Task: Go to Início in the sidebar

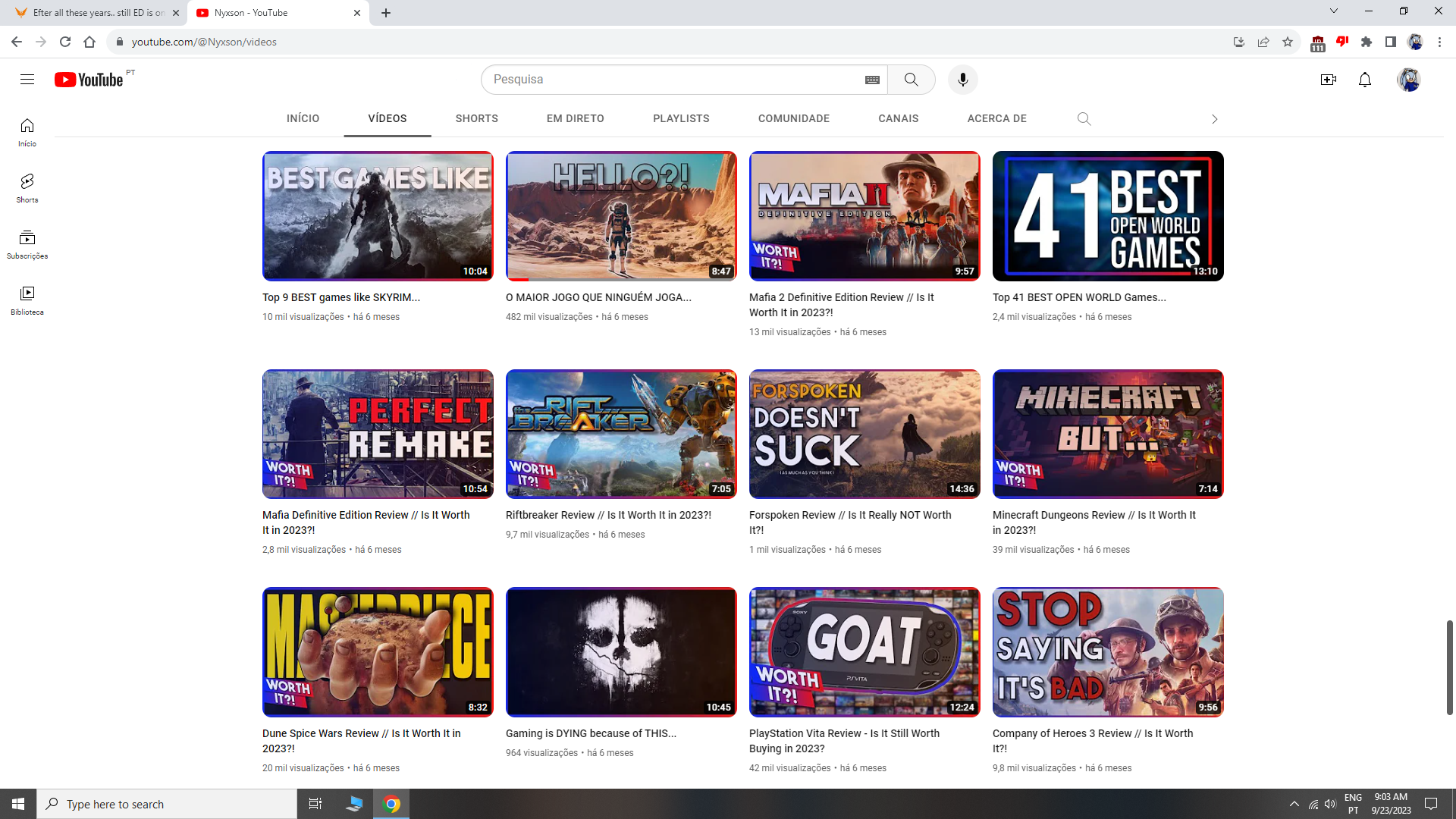Action: 27,132
